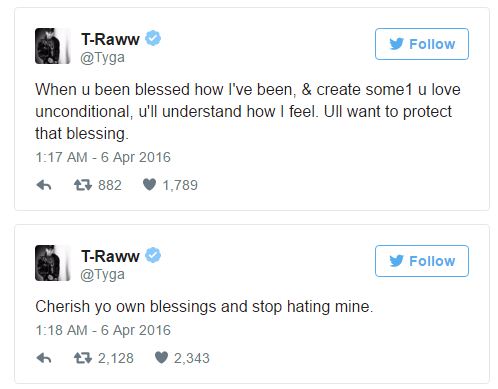Screen dimensions: 498x389
Task: Open T-Raww avatar in second tweet
Action: click(53, 263)
